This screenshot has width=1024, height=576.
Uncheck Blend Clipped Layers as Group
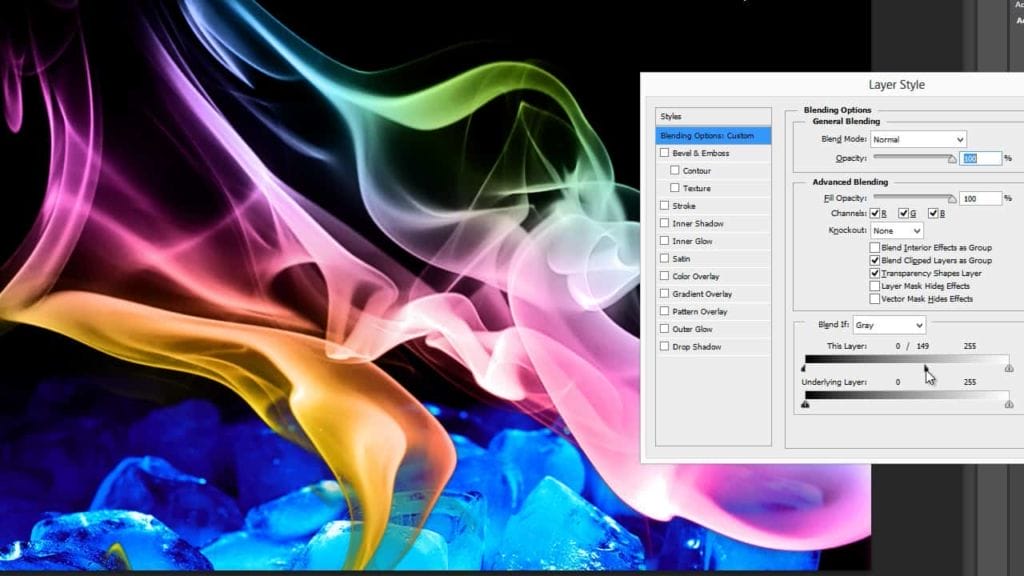tap(877, 260)
